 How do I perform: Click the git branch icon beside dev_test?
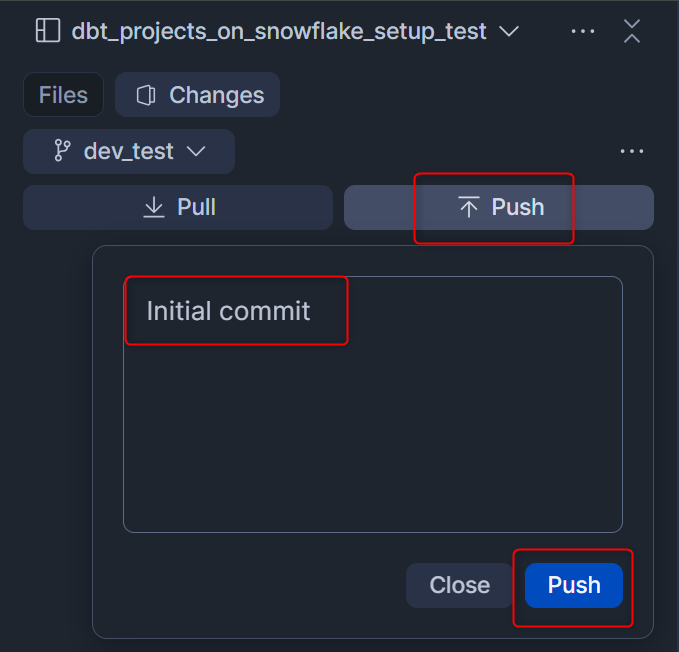(62, 151)
